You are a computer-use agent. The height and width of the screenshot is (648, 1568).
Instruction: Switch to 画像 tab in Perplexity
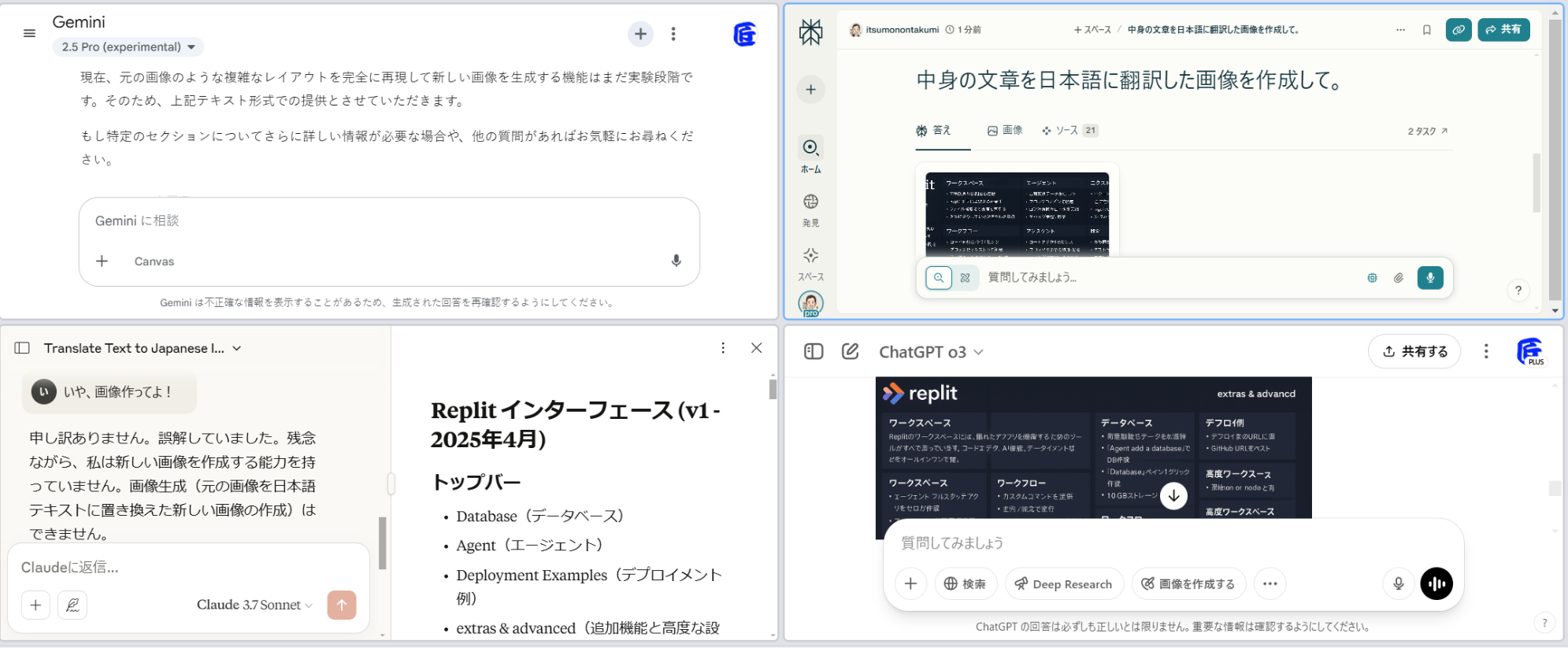click(1005, 131)
